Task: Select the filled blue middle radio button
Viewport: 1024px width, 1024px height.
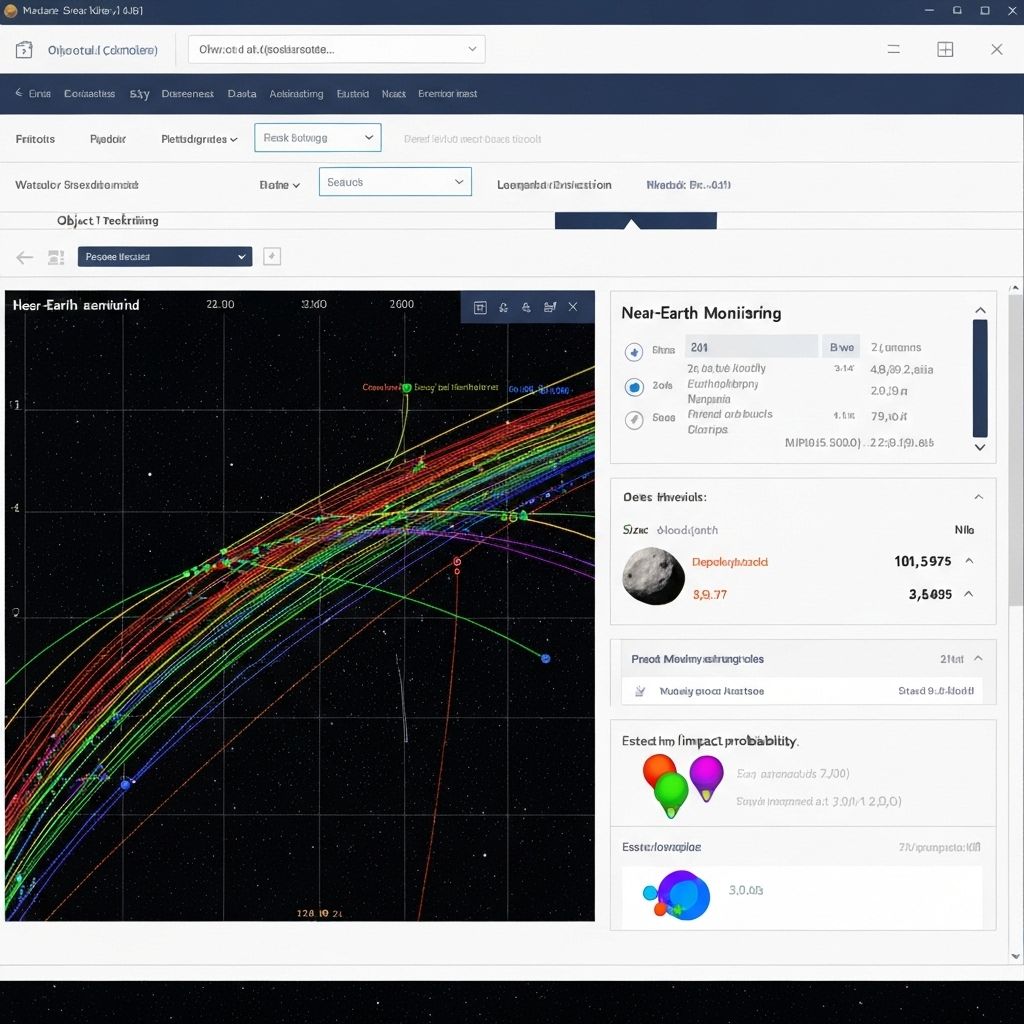Action: pyautogui.click(x=633, y=387)
